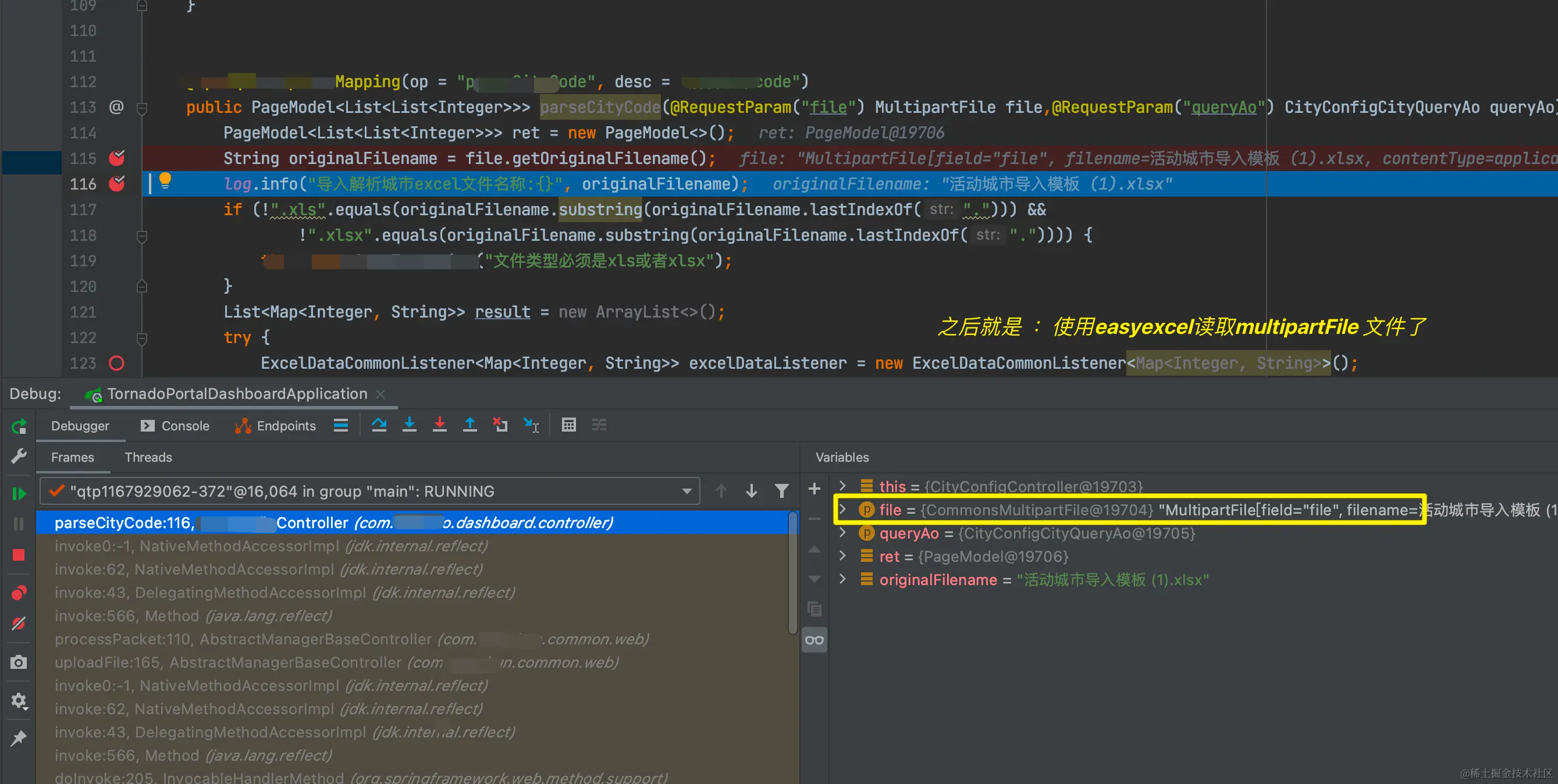Screen dimensions: 1558x784
Task: Open the thread selector dropdown
Action: [x=686, y=491]
